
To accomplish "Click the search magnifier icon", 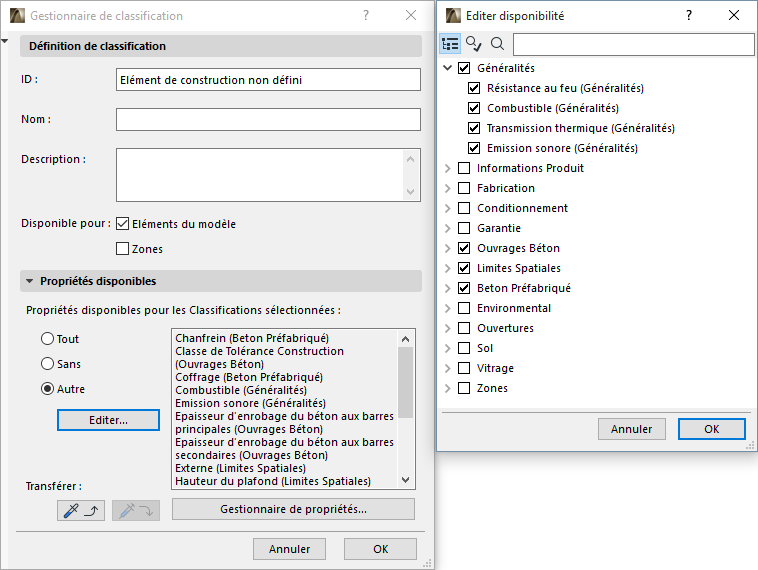I will tap(497, 44).
